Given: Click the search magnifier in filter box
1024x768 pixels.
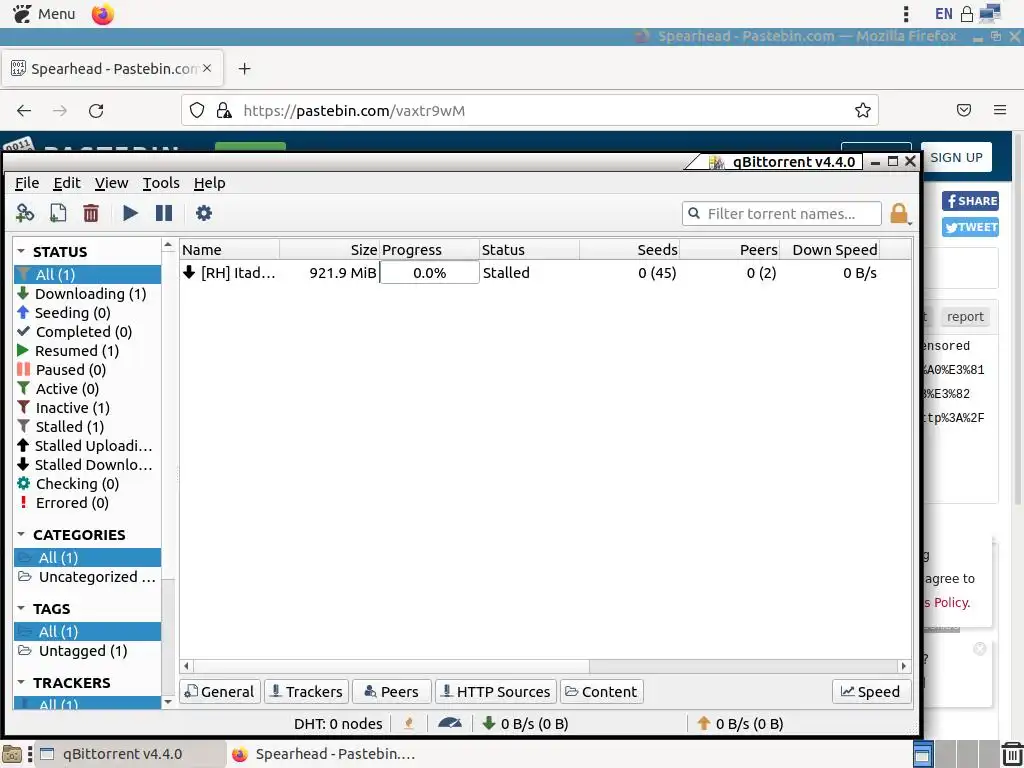Looking at the screenshot, I should click(x=695, y=214).
